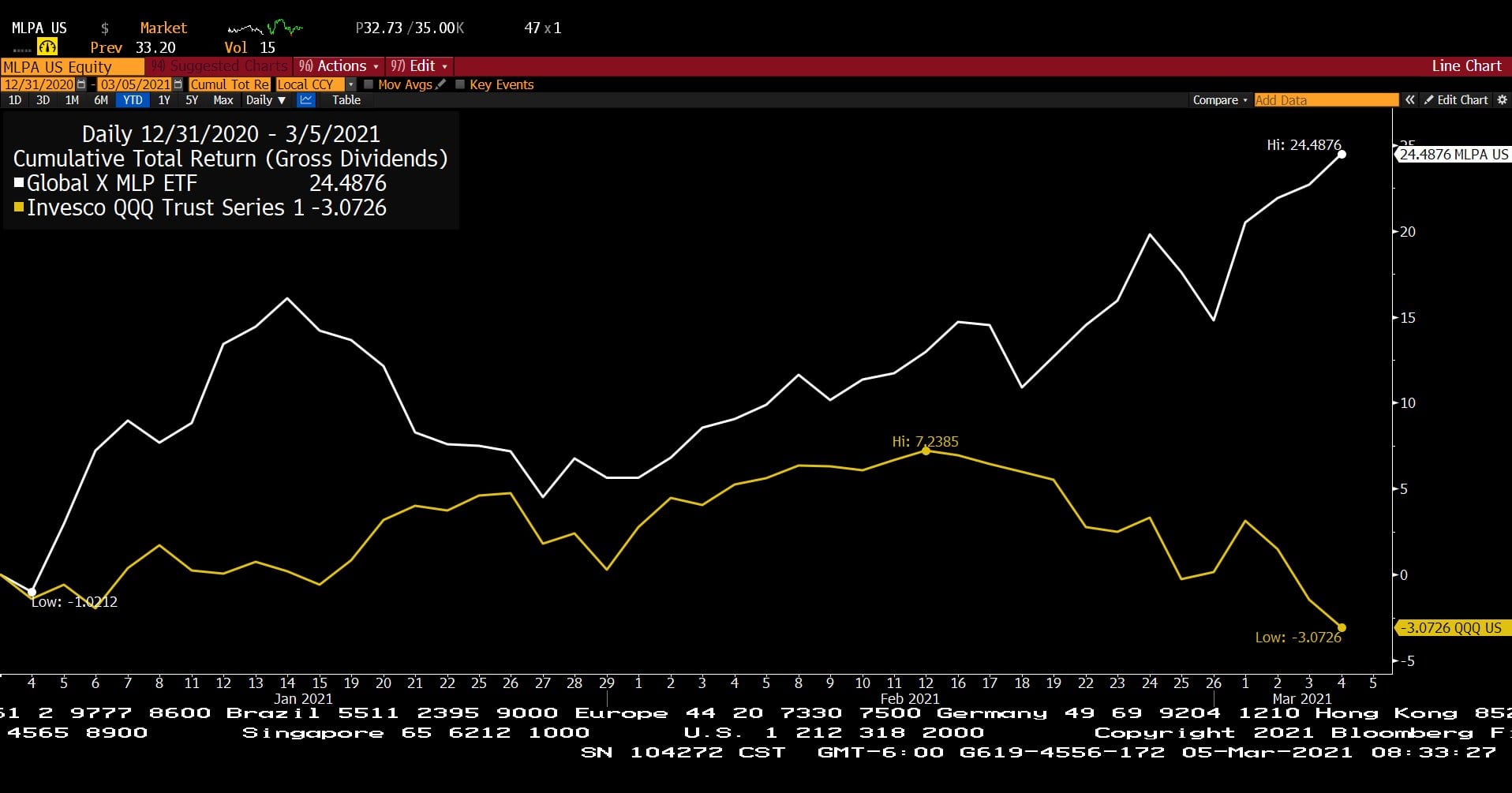Viewport: 1512px width, 793px height.
Task: Select the line chart type icon
Action: (x=306, y=100)
